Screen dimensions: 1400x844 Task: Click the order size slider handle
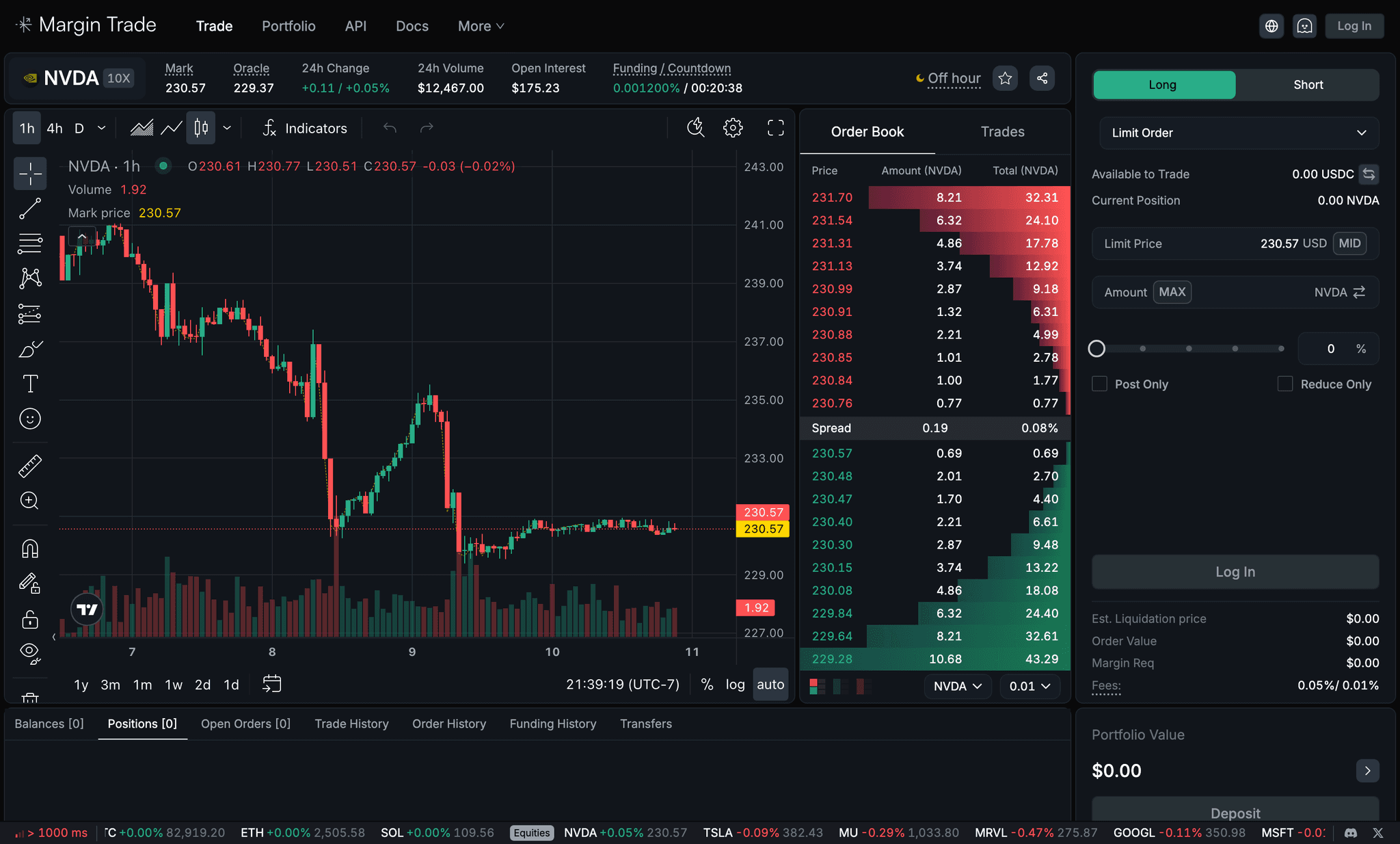pyautogui.click(x=1096, y=349)
